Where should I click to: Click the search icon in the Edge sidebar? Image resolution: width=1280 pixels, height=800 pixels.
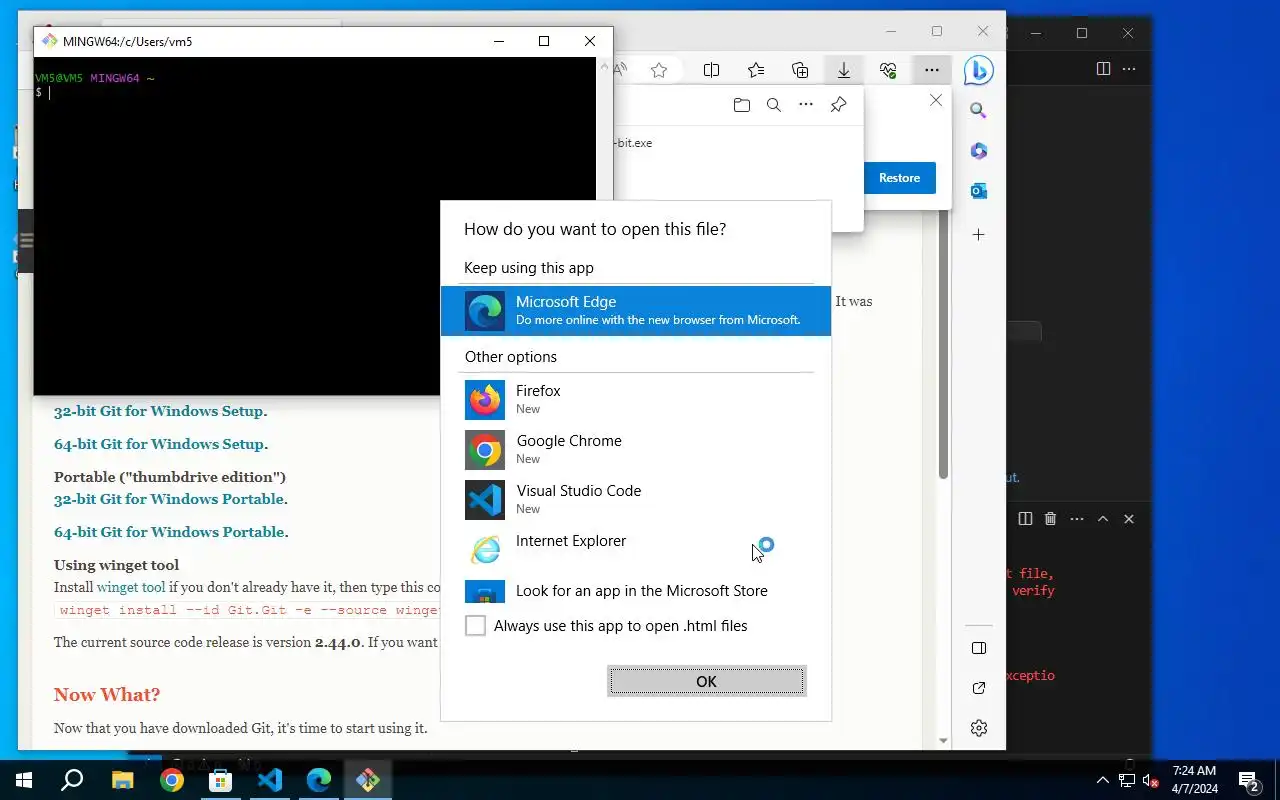pos(978,110)
